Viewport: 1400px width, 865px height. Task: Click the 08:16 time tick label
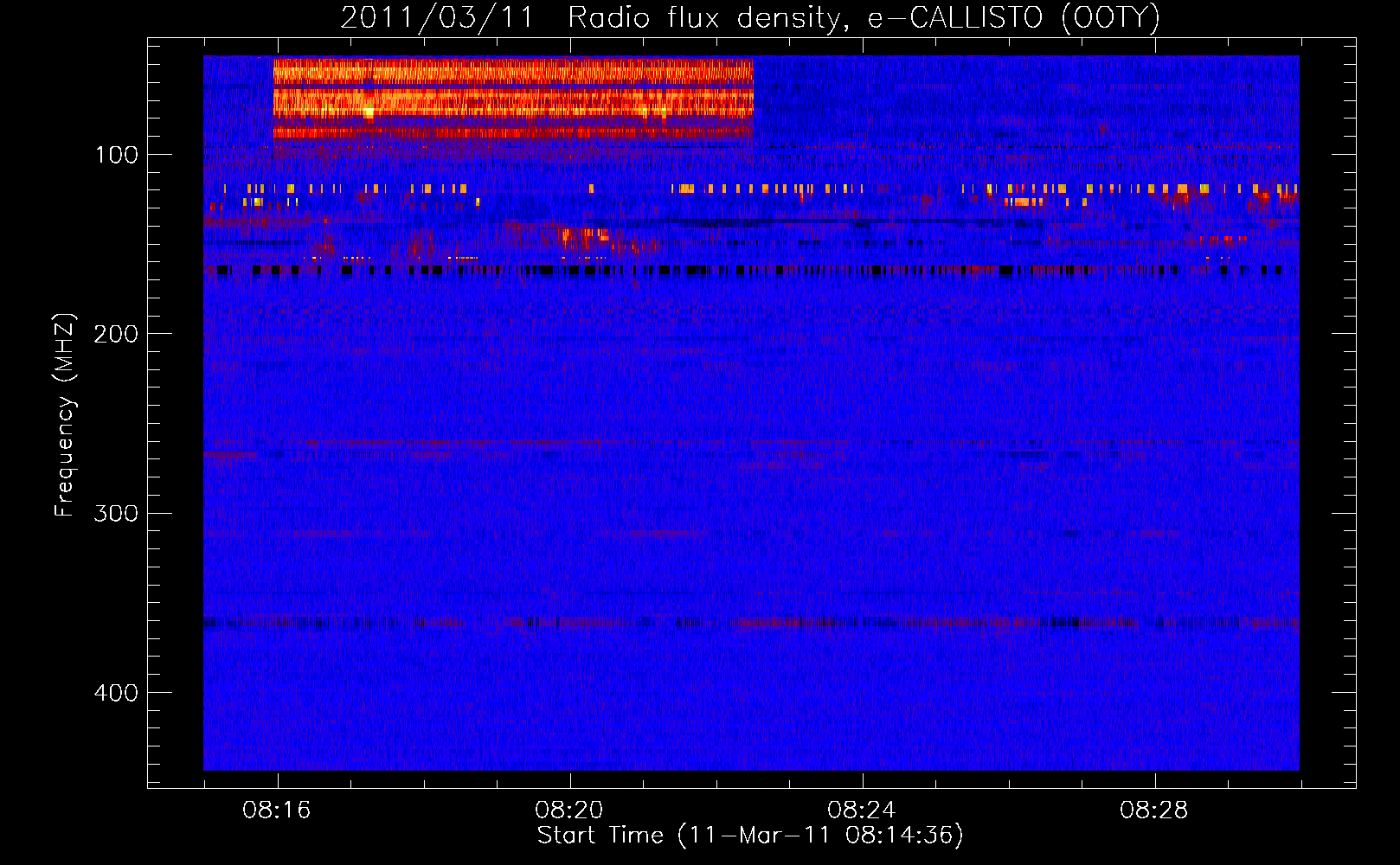pyautogui.click(x=277, y=811)
